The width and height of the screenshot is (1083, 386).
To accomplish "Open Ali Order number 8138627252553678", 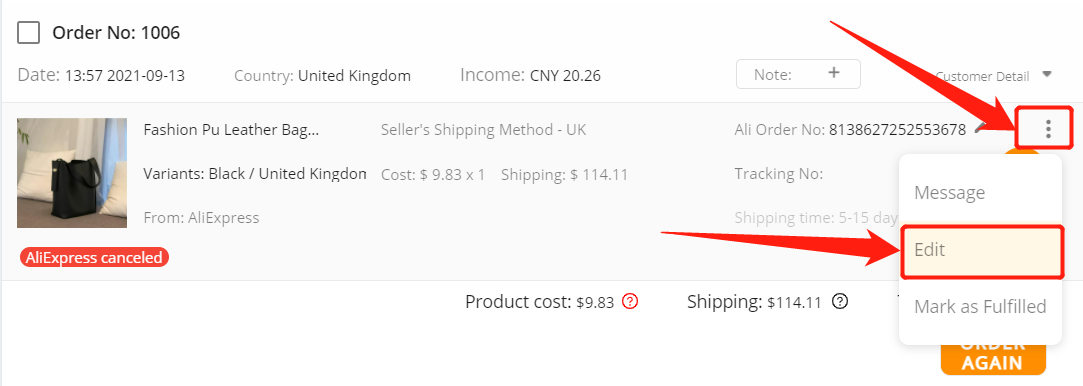I will [897, 129].
